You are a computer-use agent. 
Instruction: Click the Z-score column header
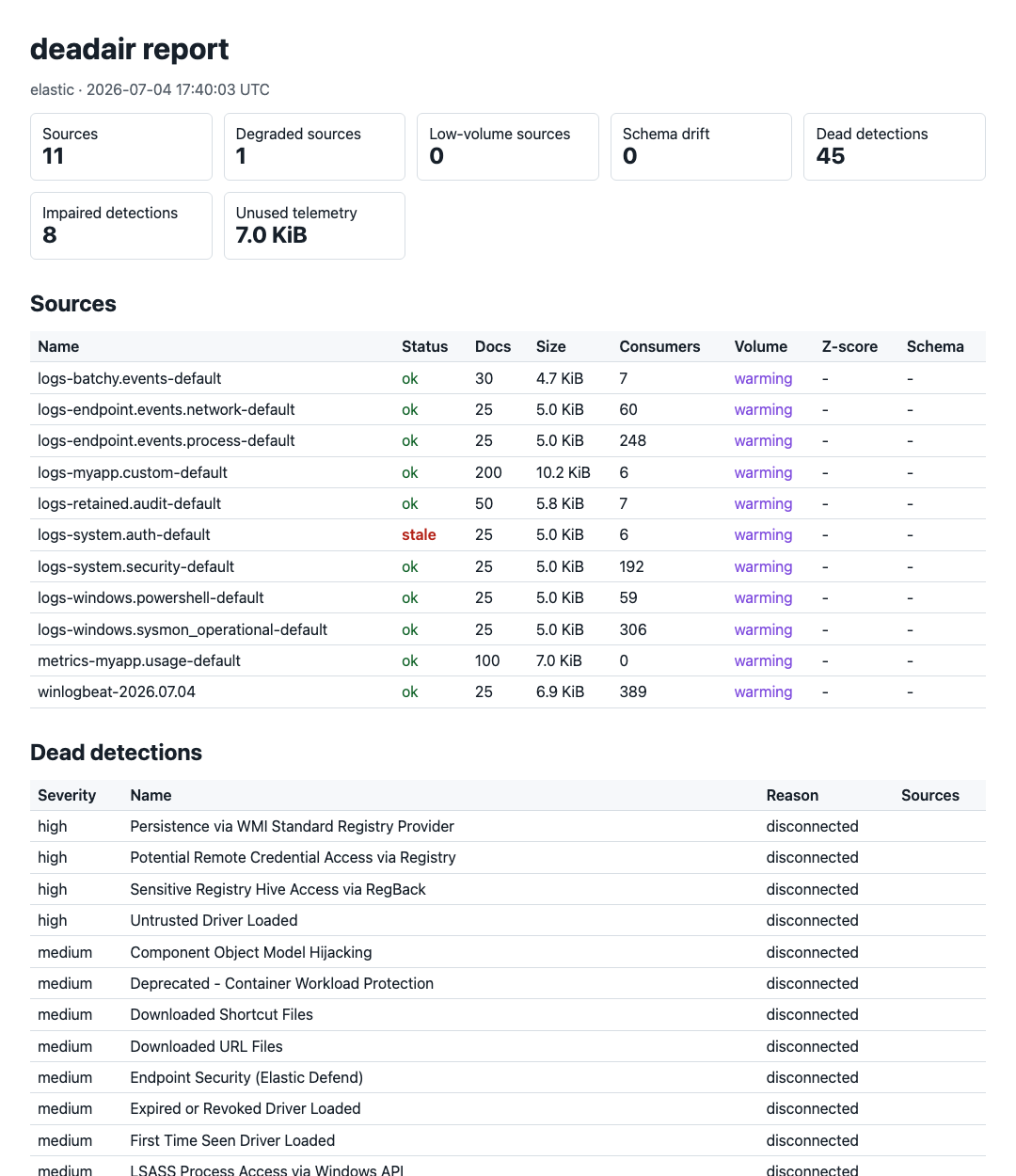pyautogui.click(x=849, y=346)
